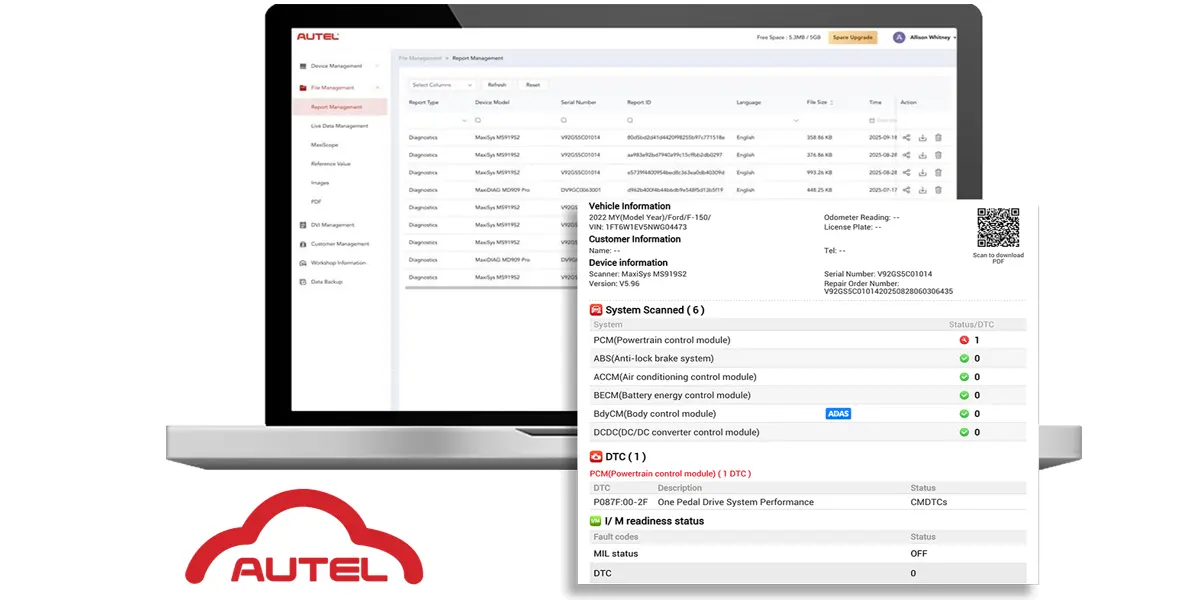Click the DVI Management sidebar icon
Screen dimensions: 1200x600
pos(302,225)
